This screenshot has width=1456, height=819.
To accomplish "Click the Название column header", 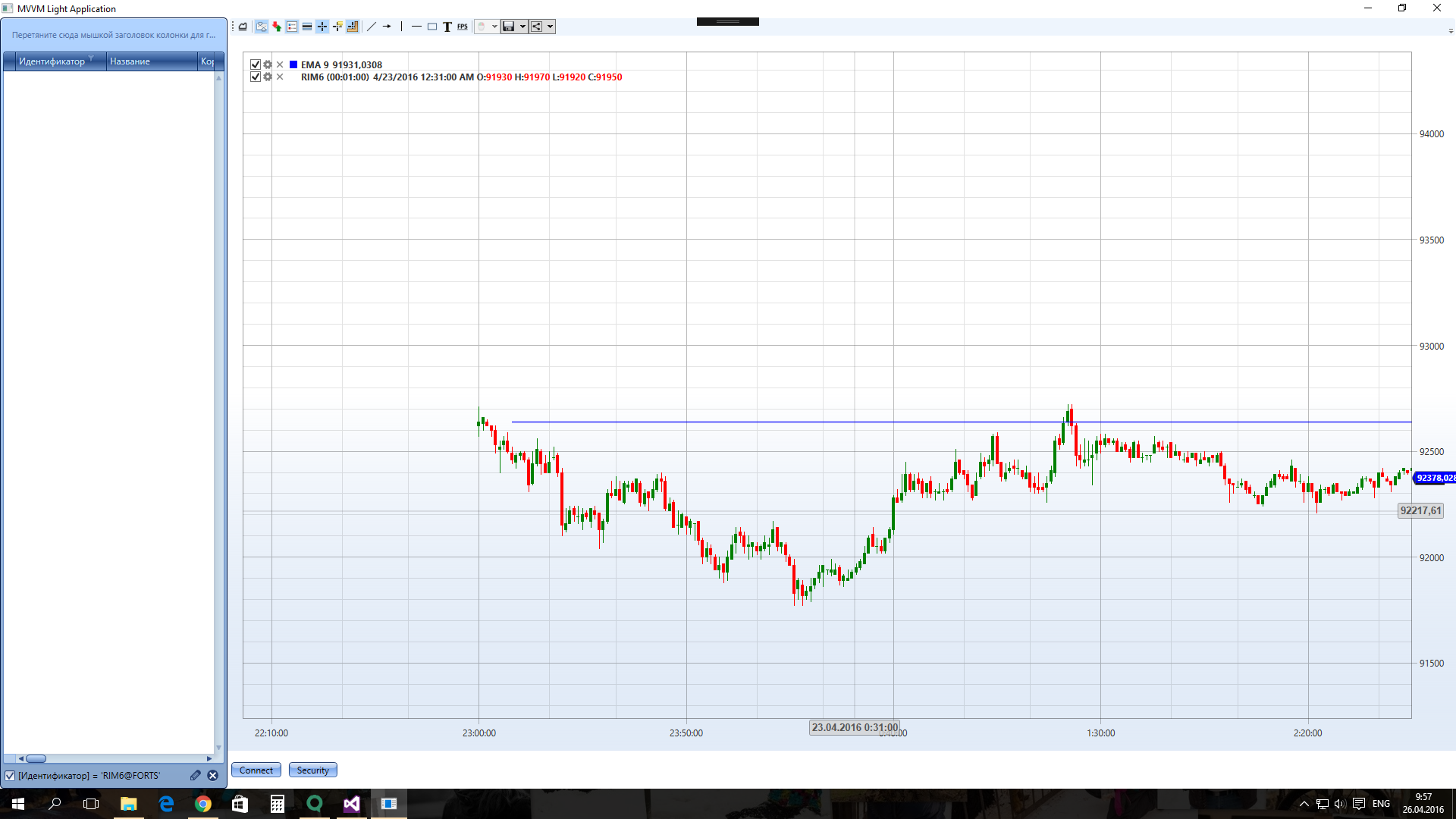I will click(130, 61).
